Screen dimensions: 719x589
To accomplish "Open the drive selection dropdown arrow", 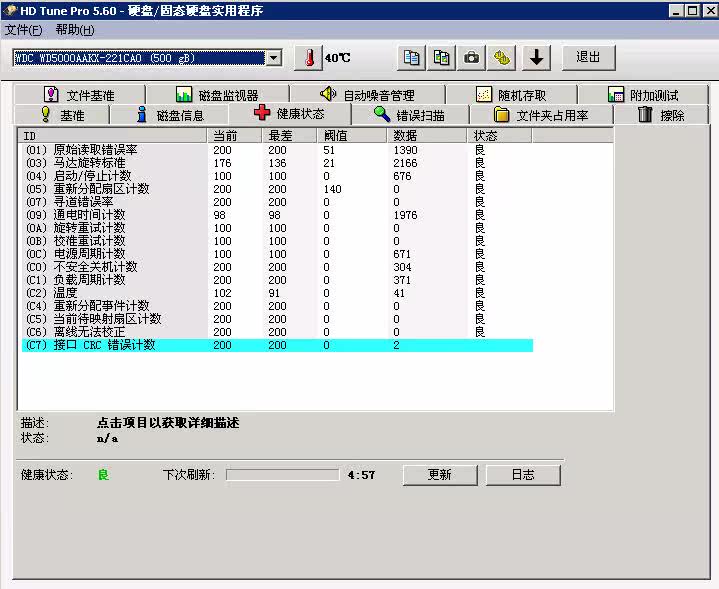I will tap(274, 58).
